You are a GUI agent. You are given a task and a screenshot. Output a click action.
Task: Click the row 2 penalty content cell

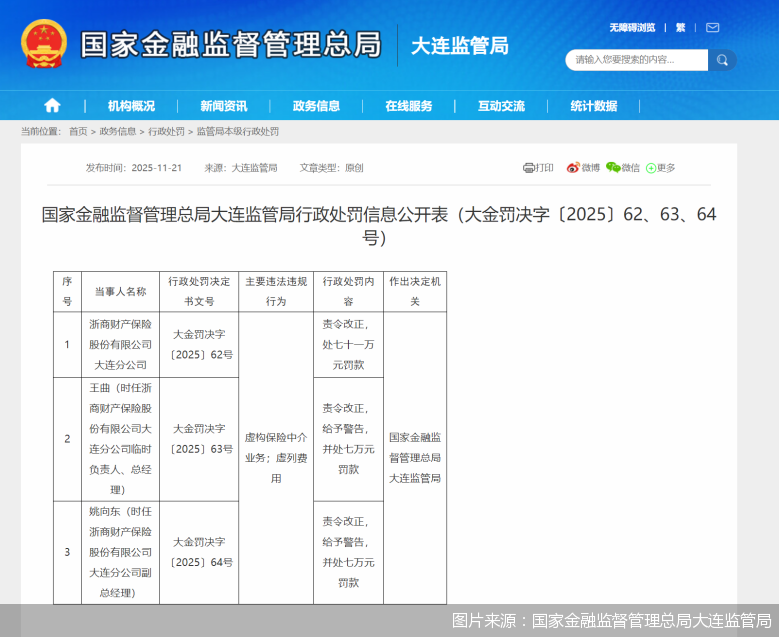[x=348, y=439]
